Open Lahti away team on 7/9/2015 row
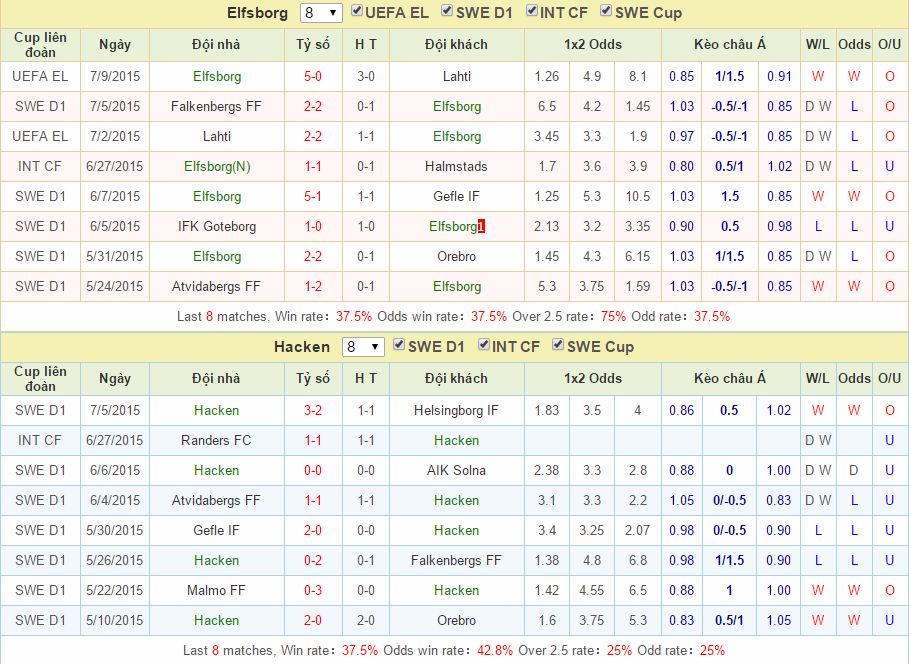 click(457, 77)
